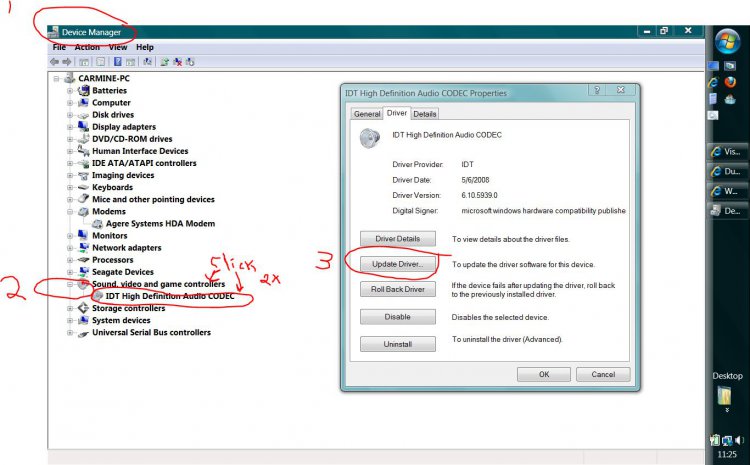The image size is (750, 465).
Task: Click the Roll Back Driver button
Action: (398, 289)
